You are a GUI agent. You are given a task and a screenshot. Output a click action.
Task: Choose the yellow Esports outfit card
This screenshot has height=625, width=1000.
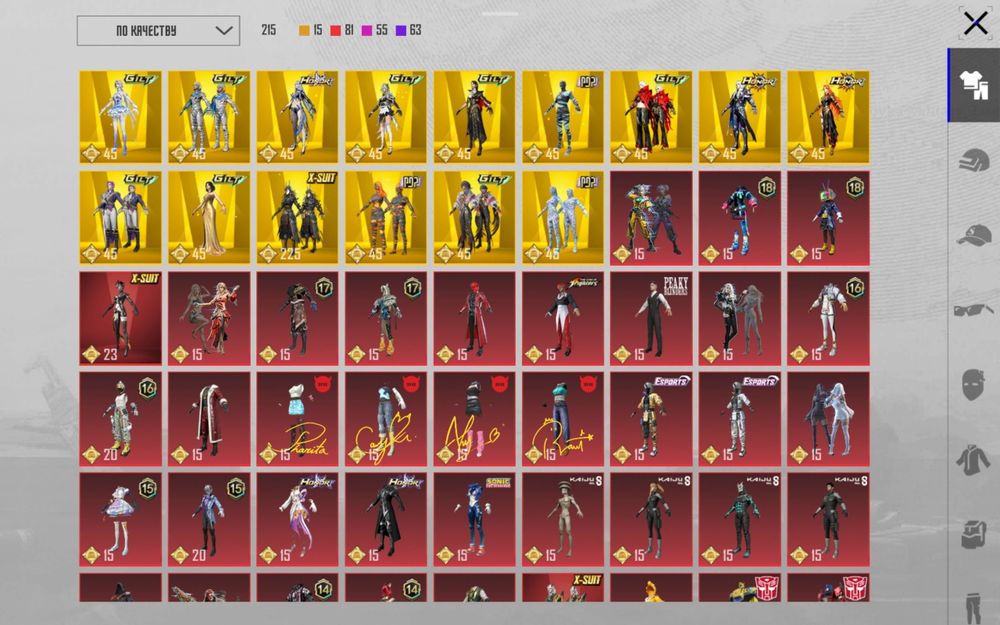click(651, 419)
